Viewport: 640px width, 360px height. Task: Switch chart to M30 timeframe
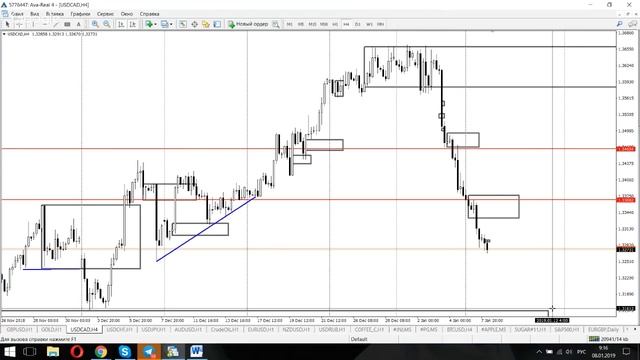pyautogui.click(x=324, y=24)
